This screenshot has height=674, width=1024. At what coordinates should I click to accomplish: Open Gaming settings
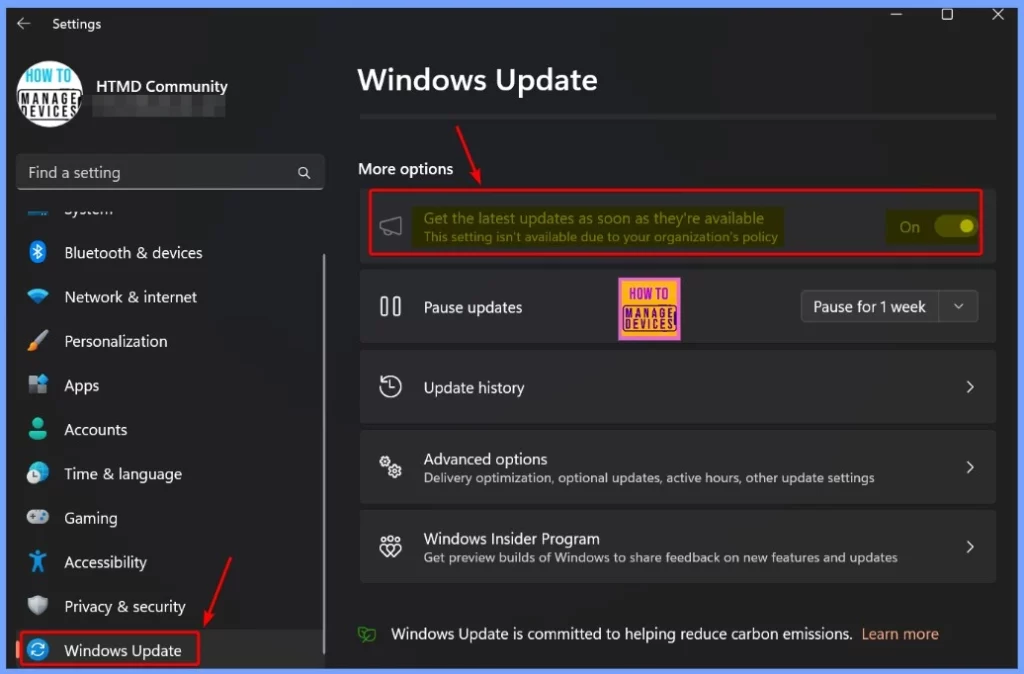91,519
